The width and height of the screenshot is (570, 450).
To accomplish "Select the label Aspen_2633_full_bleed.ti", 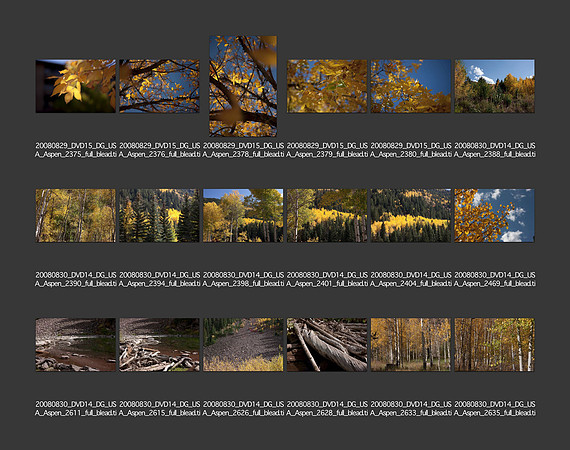I will (x=410, y=408).
